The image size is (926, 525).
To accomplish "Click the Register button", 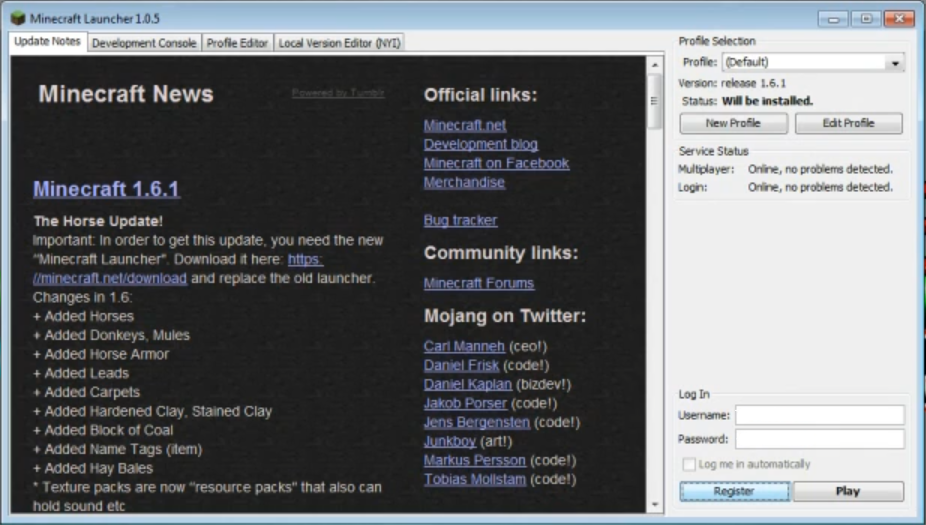I will (x=734, y=491).
